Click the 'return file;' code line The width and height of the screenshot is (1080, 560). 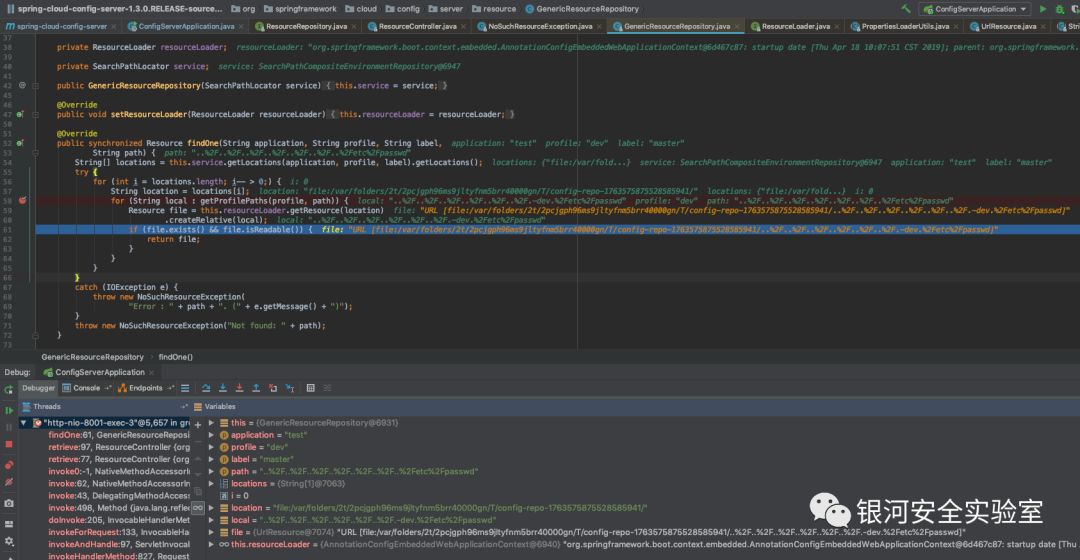pyautogui.click(x=174, y=239)
